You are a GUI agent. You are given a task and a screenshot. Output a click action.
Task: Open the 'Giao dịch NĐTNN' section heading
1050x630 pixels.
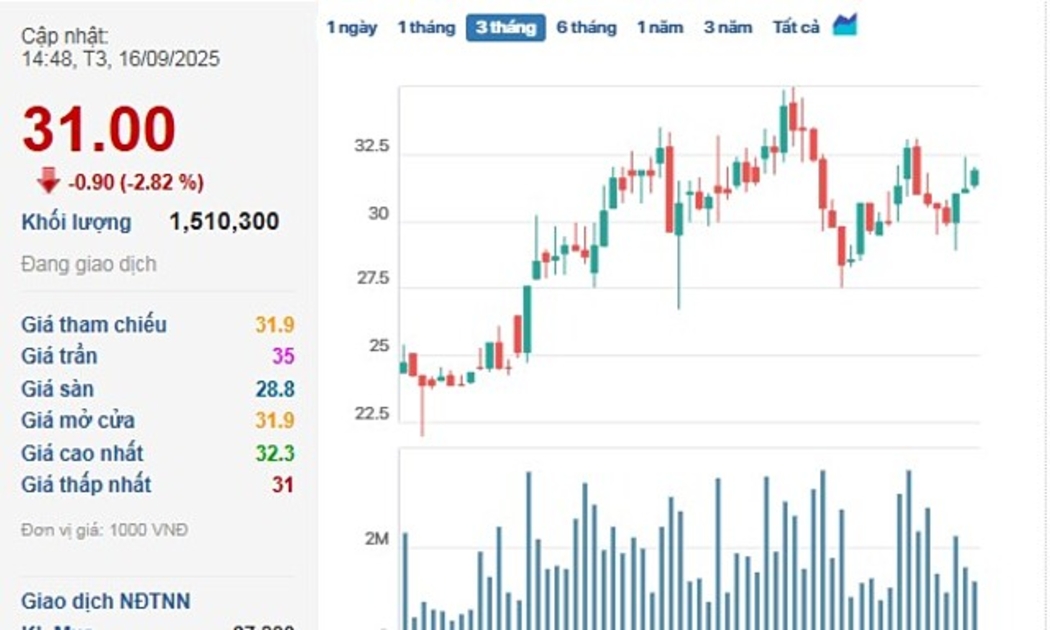click(x=105, y=602)
